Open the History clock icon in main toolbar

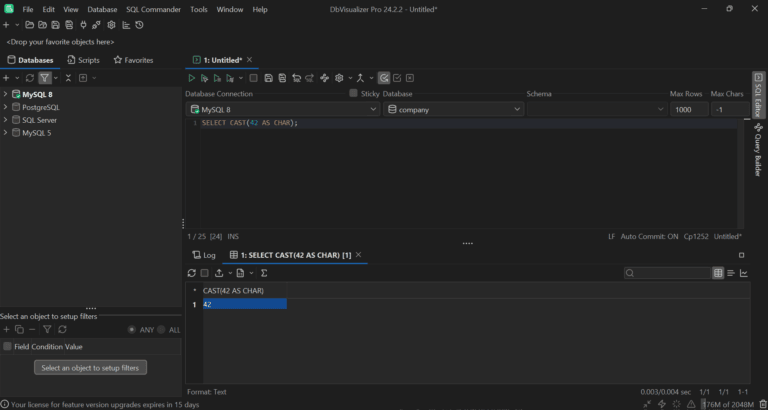140,25
